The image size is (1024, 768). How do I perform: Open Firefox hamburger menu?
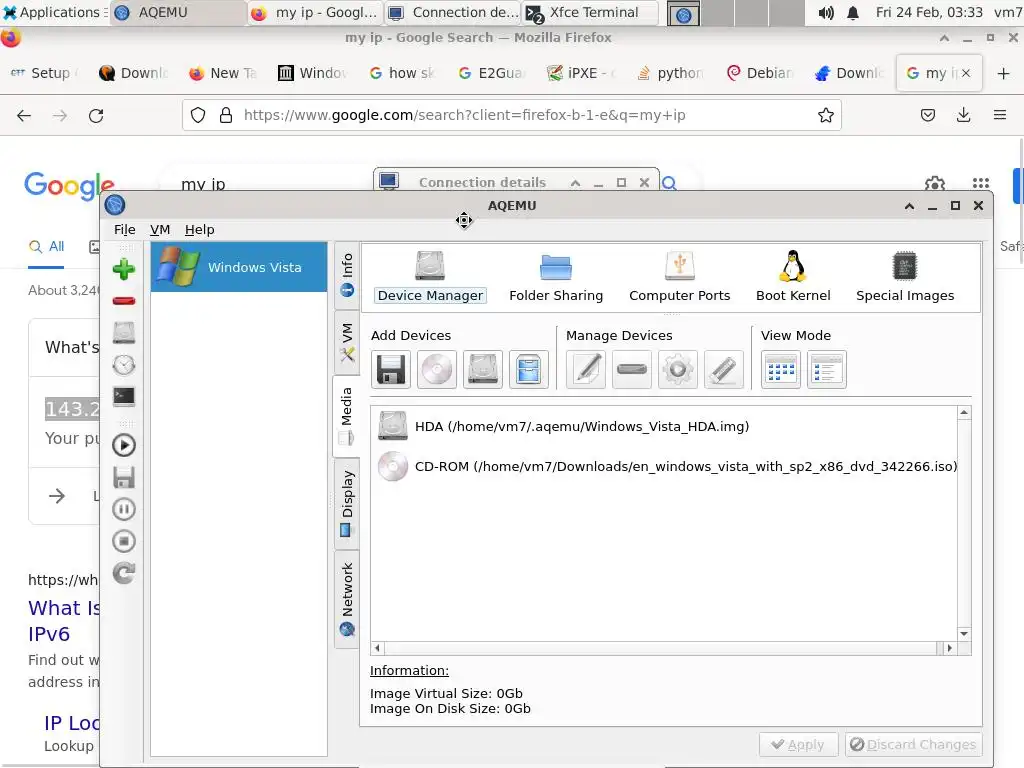[1000, 116]
